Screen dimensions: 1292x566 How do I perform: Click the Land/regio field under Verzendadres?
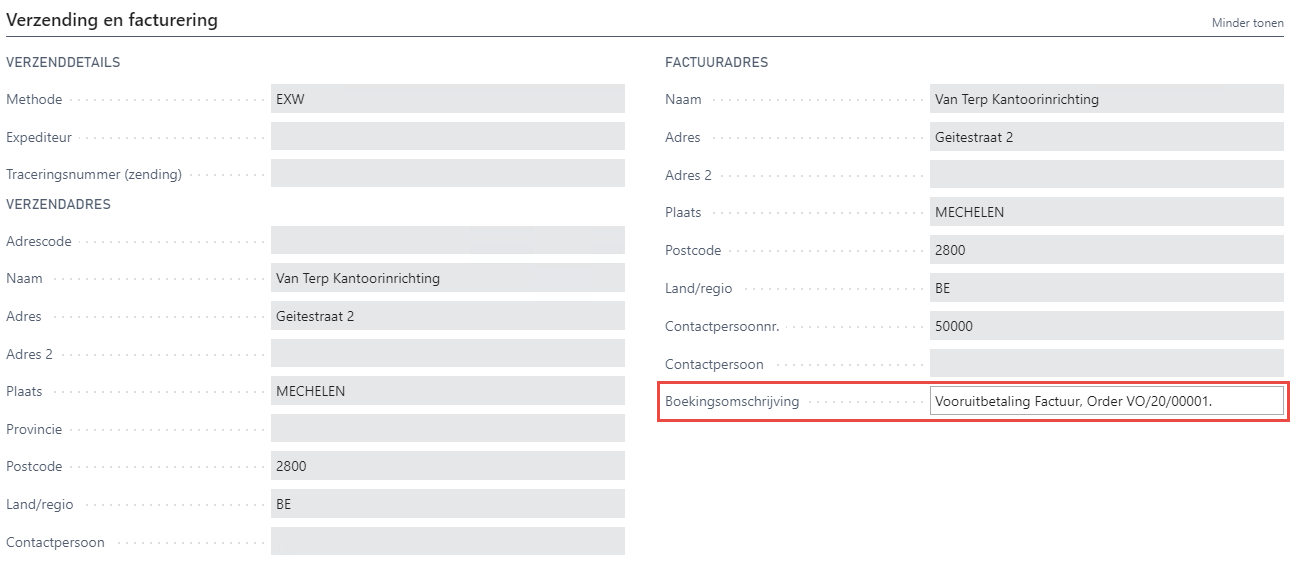click(447, 504)
